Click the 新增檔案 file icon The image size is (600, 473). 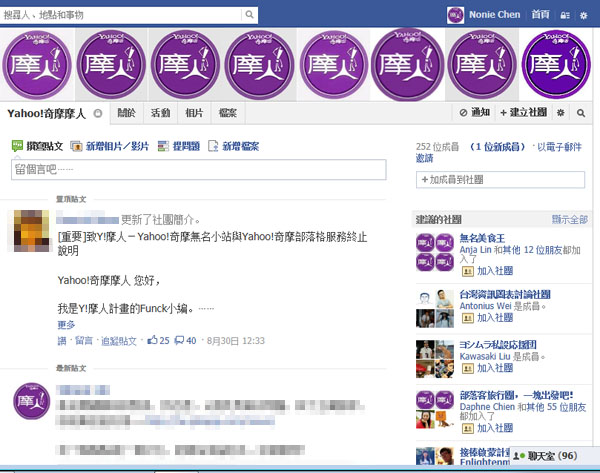tap(213, 146)
